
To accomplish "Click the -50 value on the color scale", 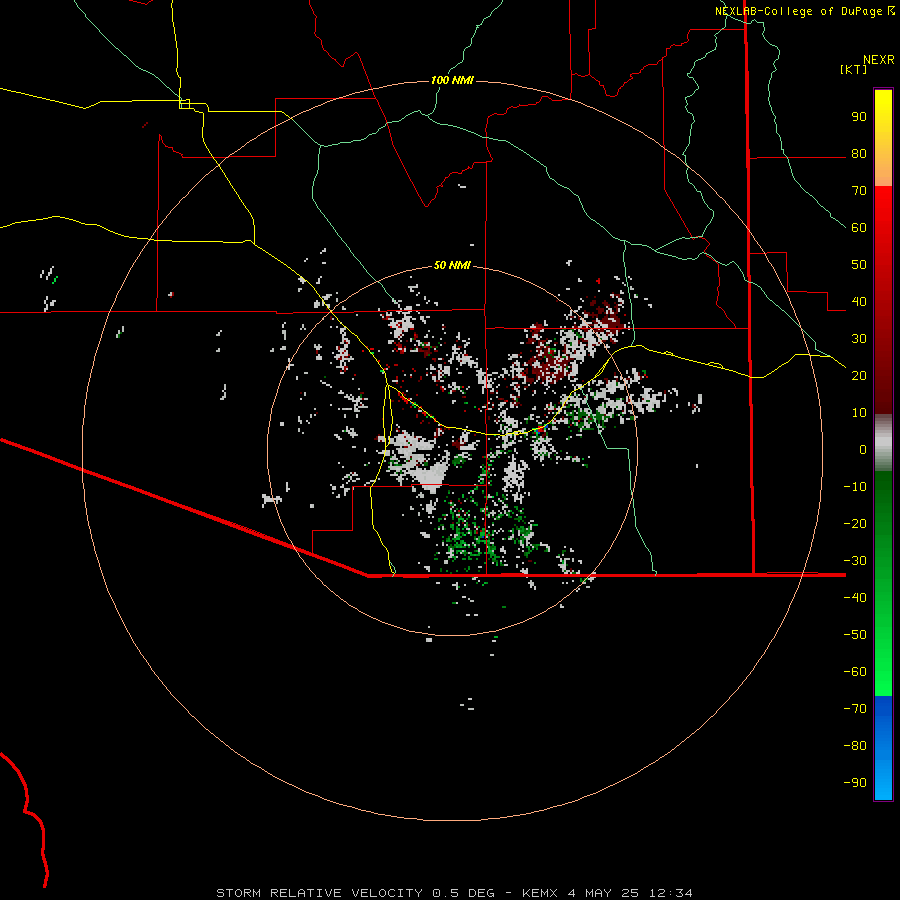I will [855, 635].
